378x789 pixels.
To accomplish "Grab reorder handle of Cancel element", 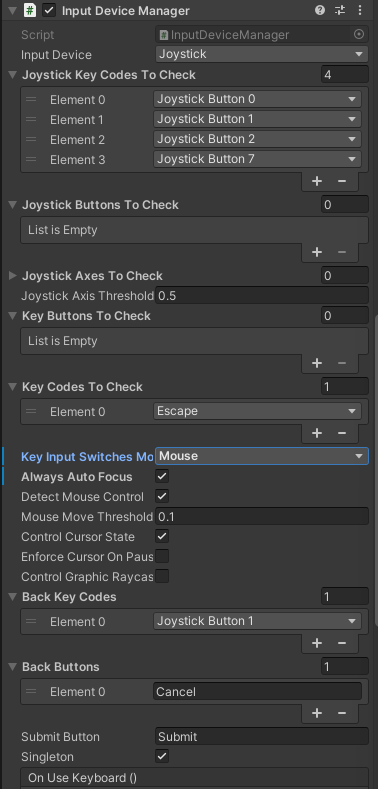I will pyautogui.click(x=31, y=691).
